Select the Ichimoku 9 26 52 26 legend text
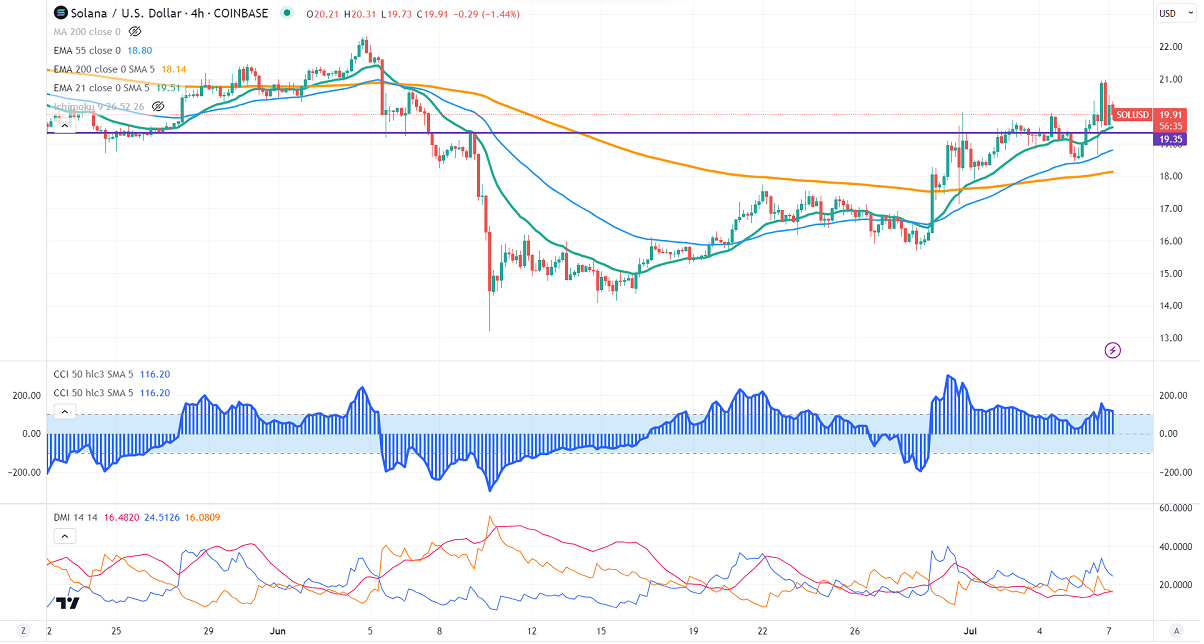Screen dimensions: 1204x644 (x=99, y=106)
